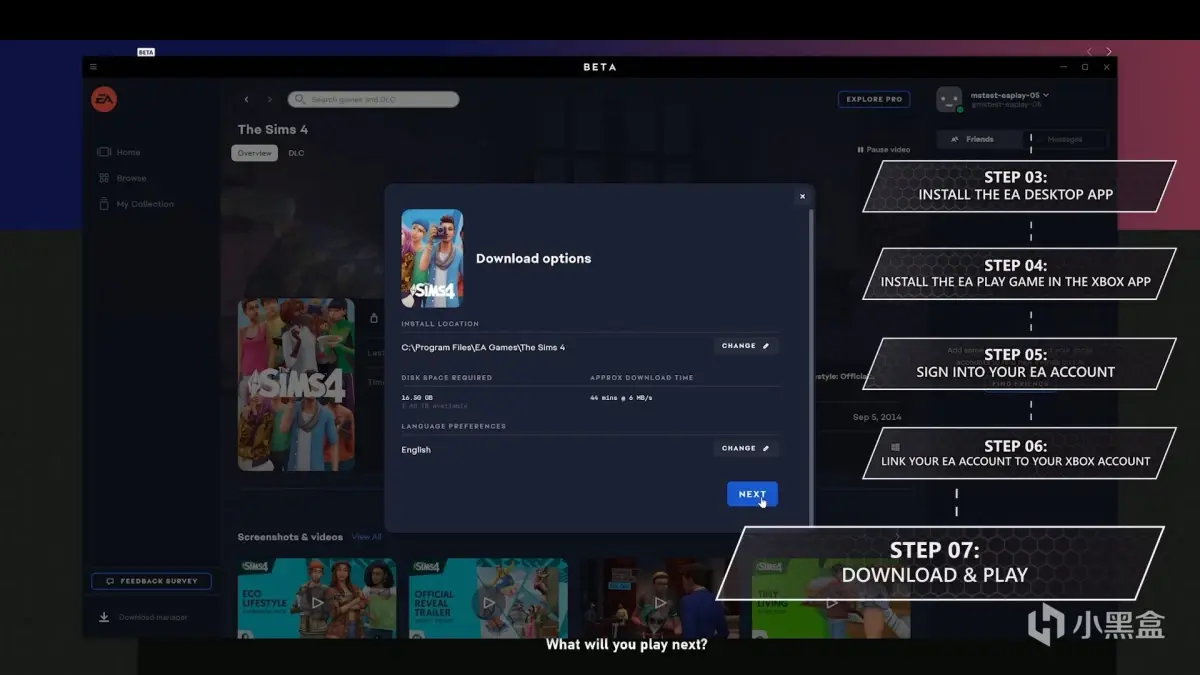Select the Overview tab
The image size is (1200, 675).
[x=254, y=153]
